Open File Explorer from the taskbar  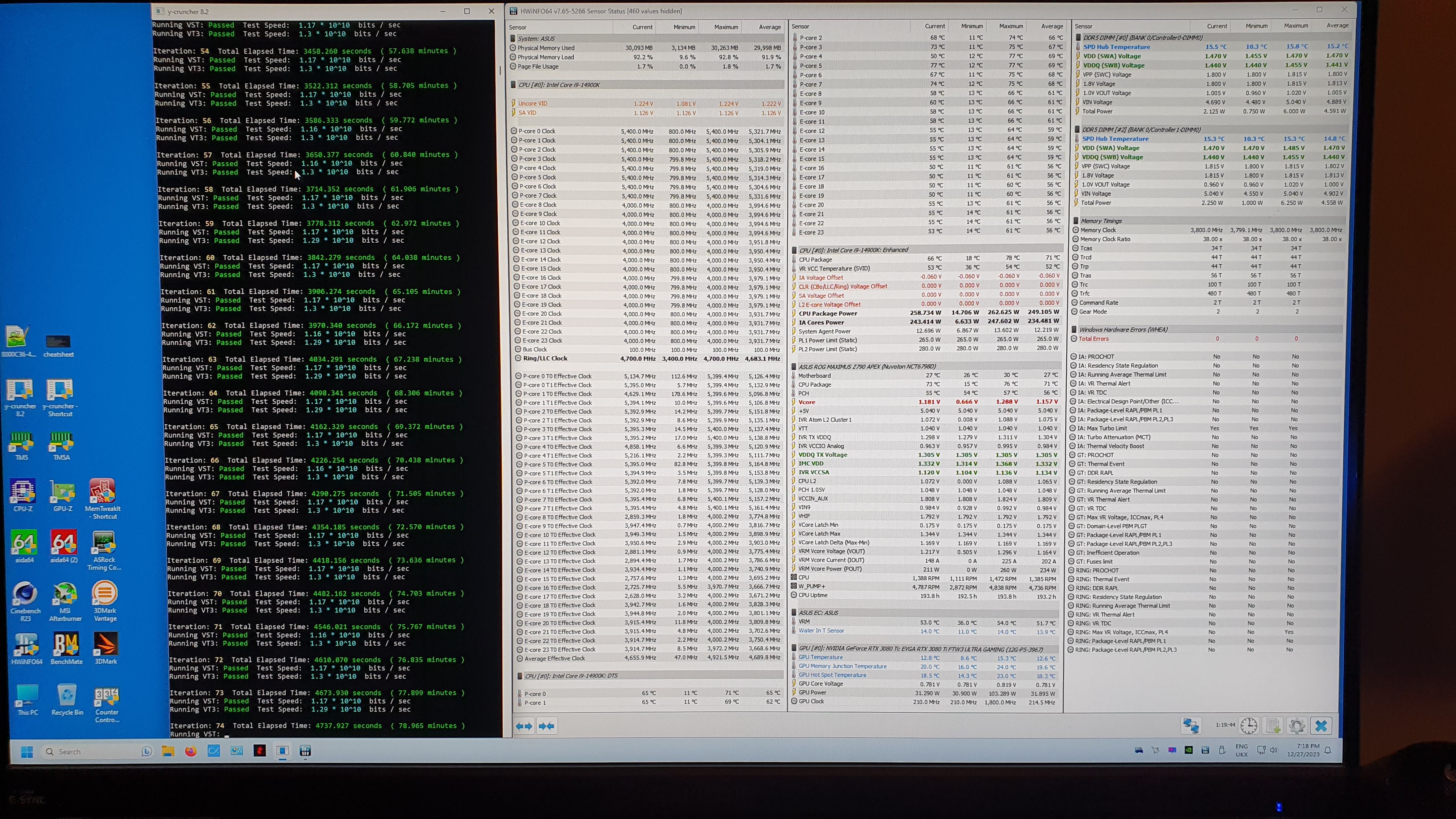click(x=168, y=751)
